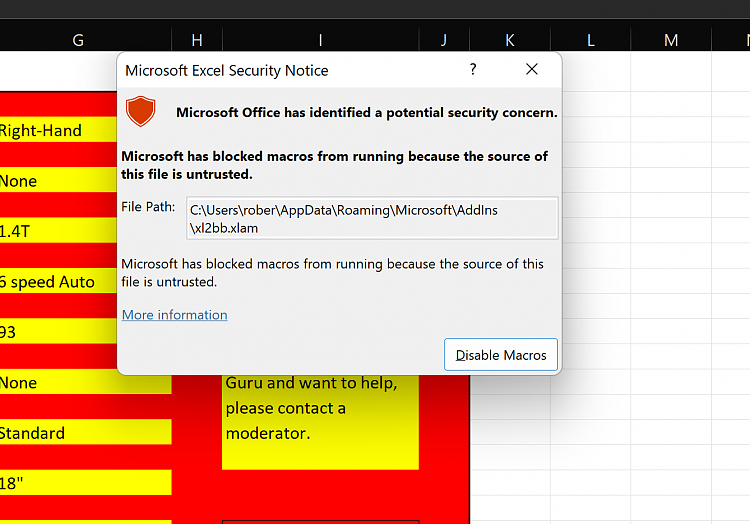
Task: Select column J header
Action: pos(444,40)
